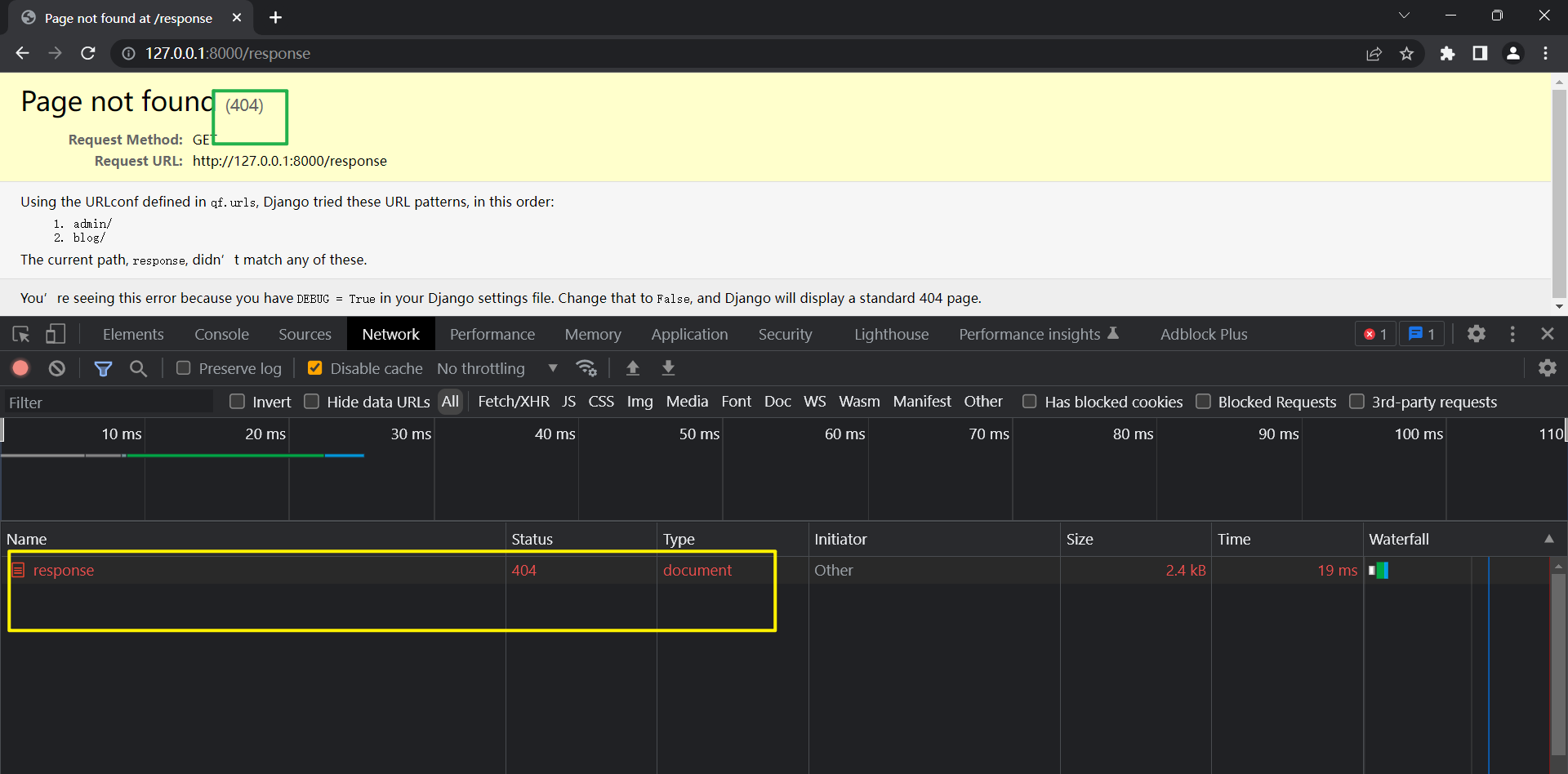
Task: Check the Invert filter checkbox
Action: 238,402
